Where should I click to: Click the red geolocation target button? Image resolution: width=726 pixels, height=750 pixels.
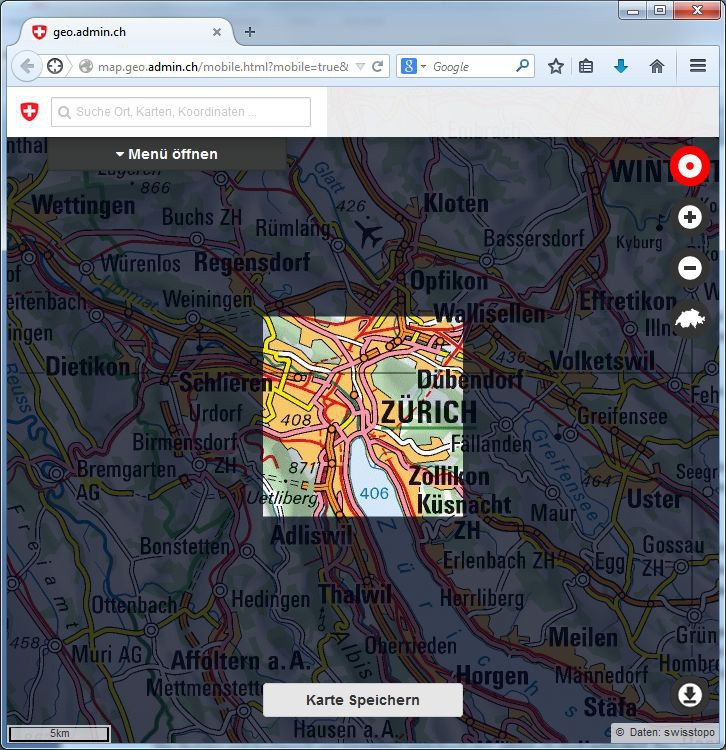coord(689,166)
